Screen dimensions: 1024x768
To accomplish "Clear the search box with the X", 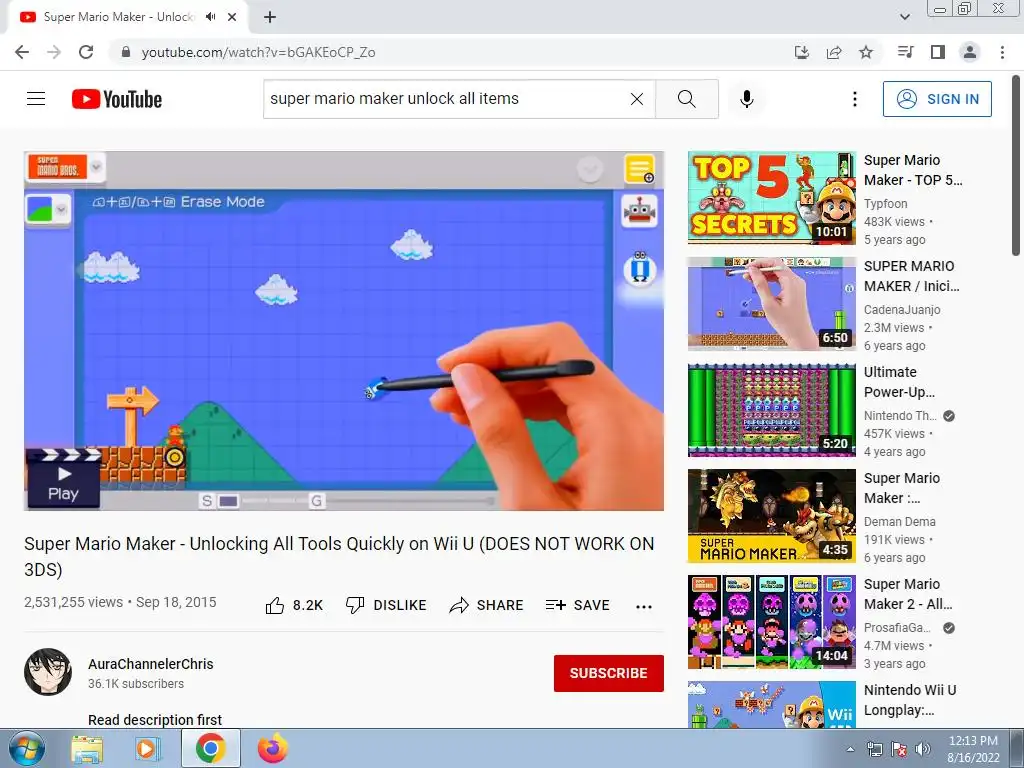I will tap(637, 99).
